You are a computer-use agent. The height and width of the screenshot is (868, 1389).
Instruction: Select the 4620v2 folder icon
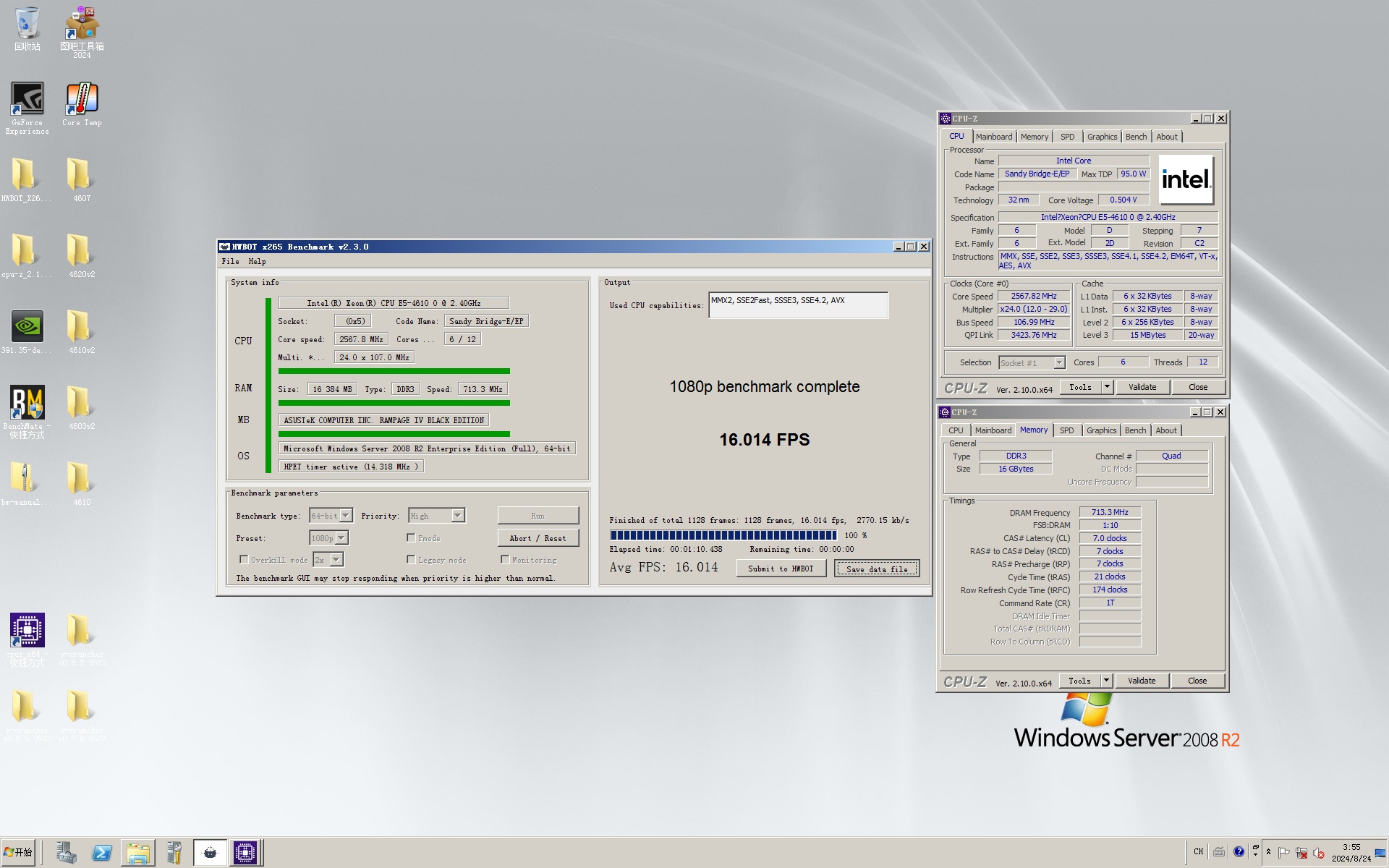(82, 256)
